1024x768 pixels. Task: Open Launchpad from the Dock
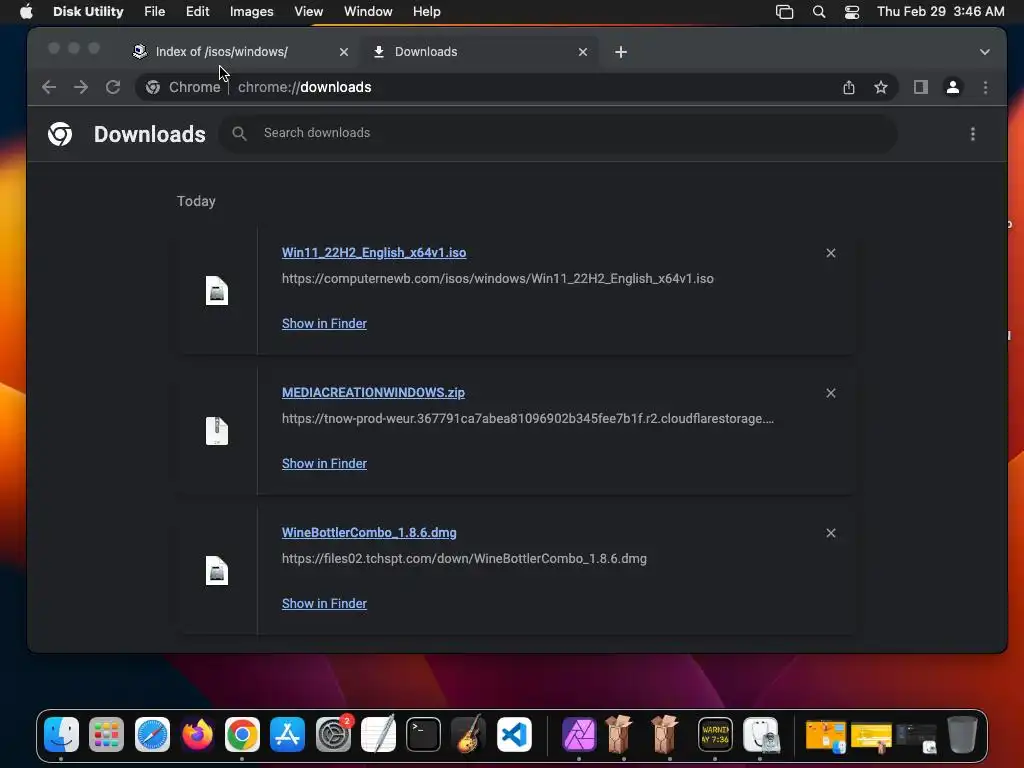pos(106,735)
